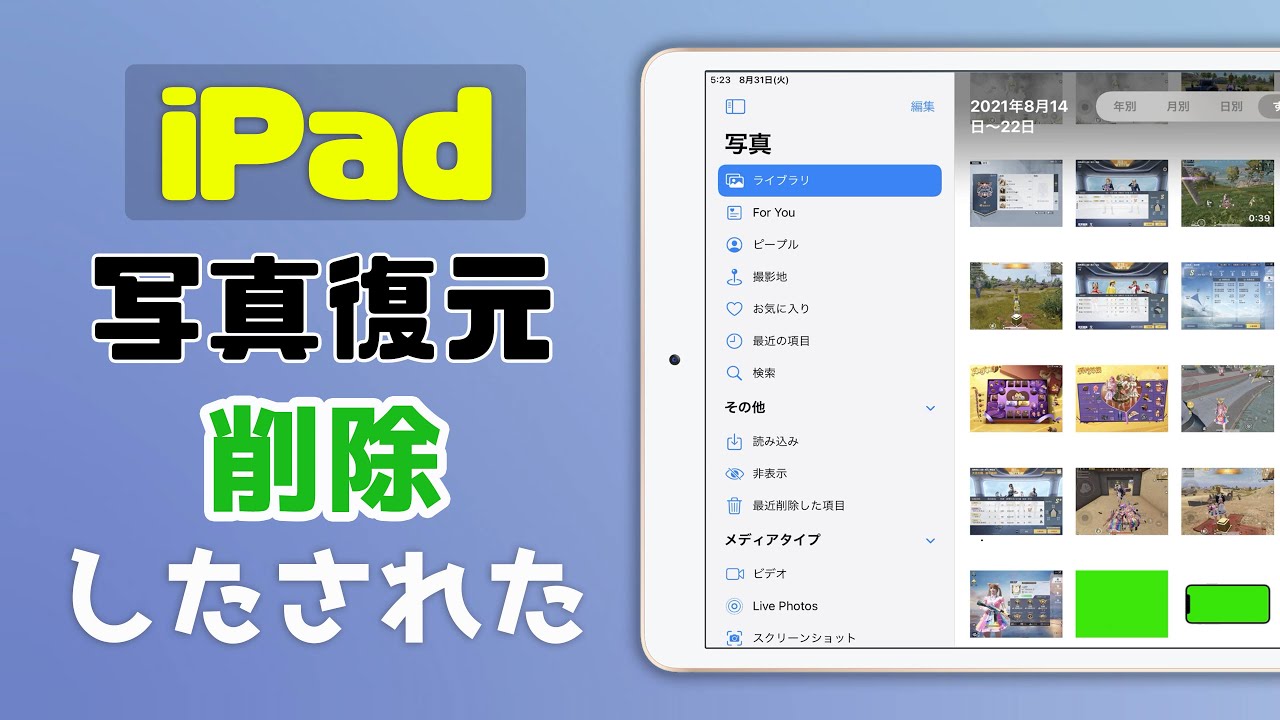Select the ピープル people icon
Screen dimensions: 1280x720
(x=735, y=244)
